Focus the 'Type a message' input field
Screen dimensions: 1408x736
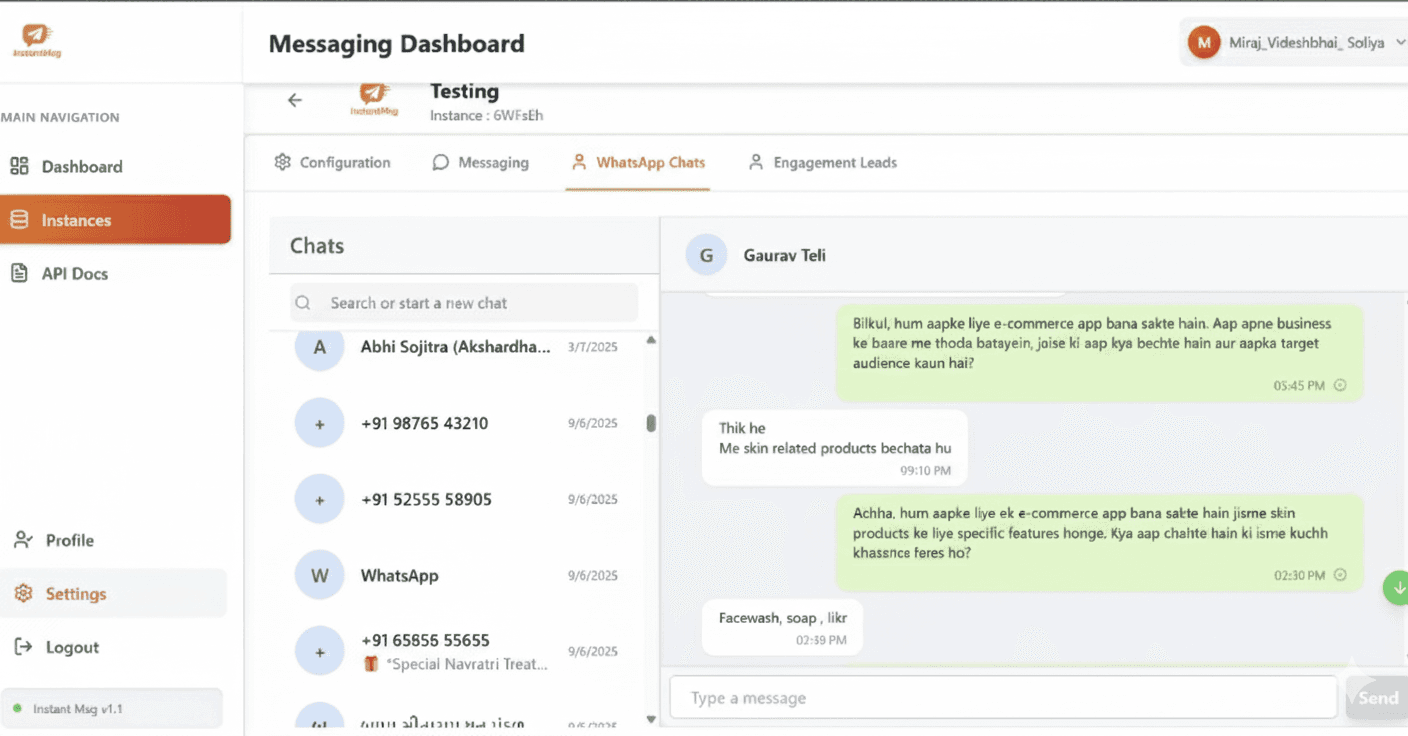point(1003,698)
